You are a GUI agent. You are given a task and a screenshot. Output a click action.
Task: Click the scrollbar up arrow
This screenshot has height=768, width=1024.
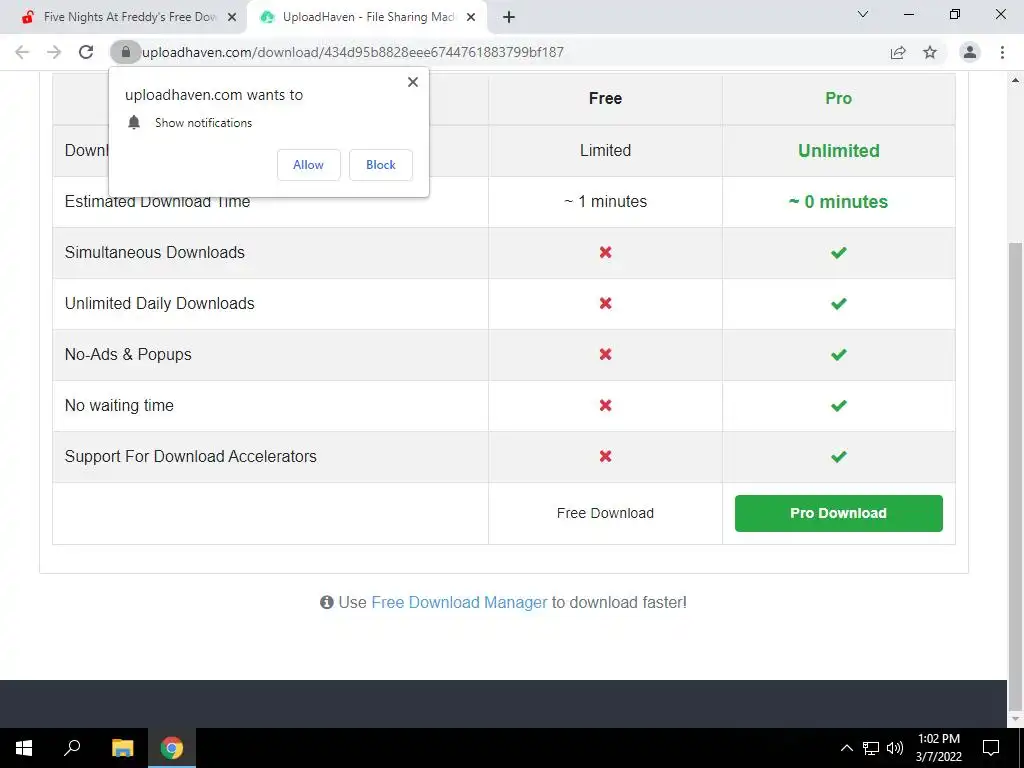pos(1015,80)
